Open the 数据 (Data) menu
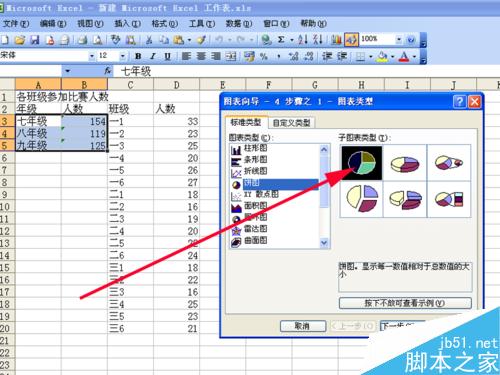 pyautogui.click(x=239, y=23)
